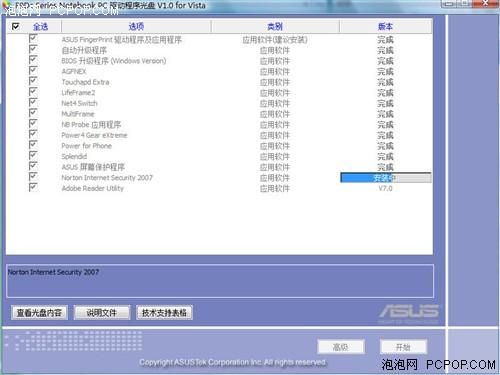
Task: Click the 开始 start button
Action: point(403,347)
